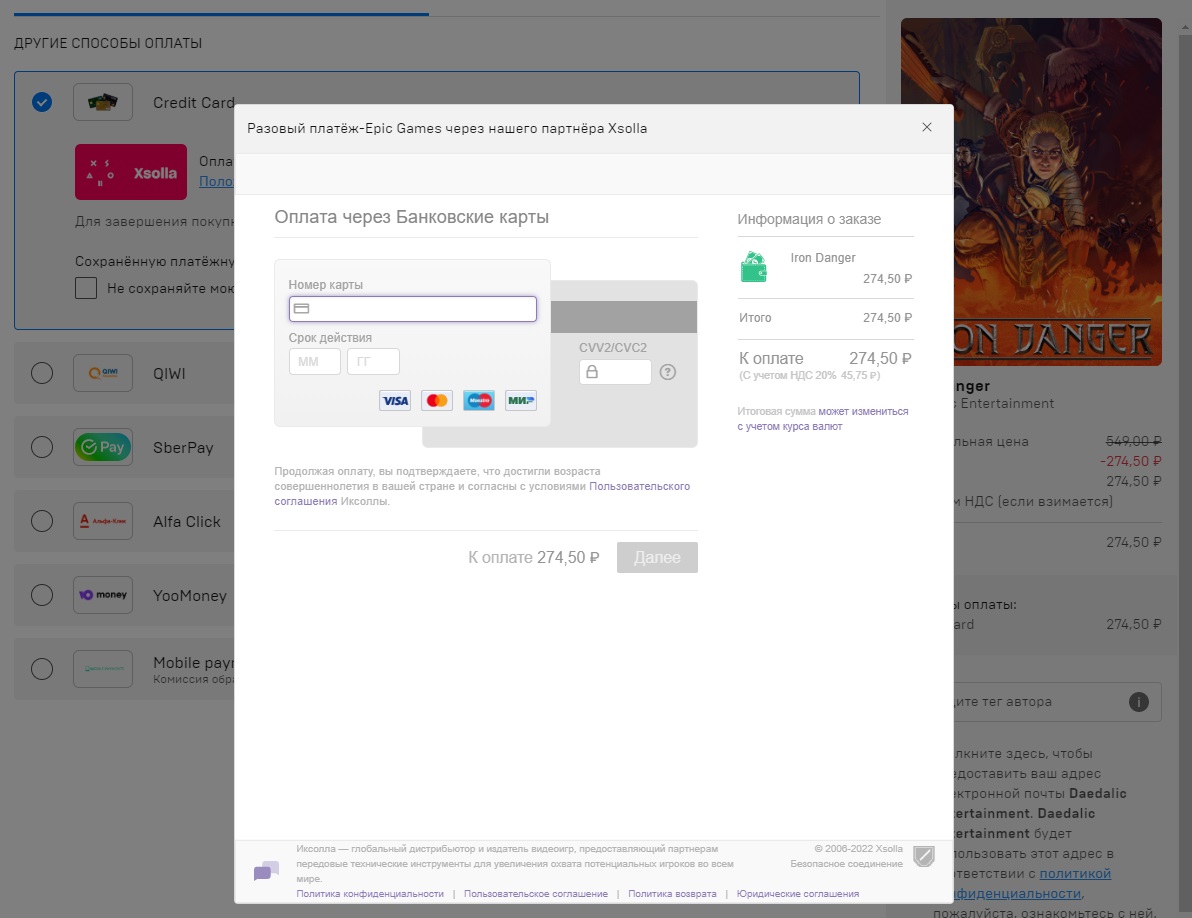Click the ДРУГИЕ СПОСОБЫ ОПЛАТЫ heading

pyautogui.click(x=108, y=43)
